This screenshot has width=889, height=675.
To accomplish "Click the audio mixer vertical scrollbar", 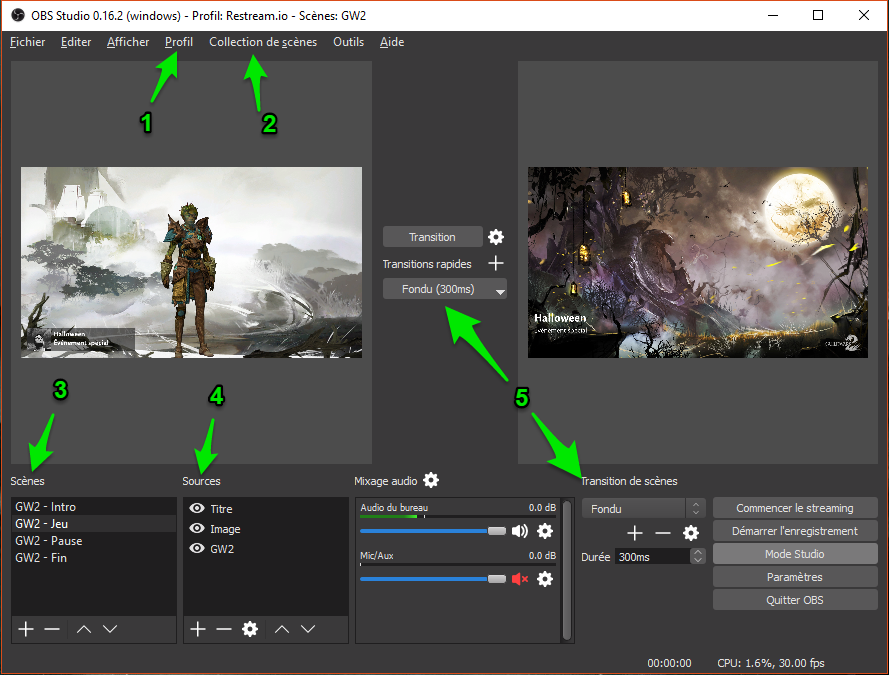I will 566,570.
